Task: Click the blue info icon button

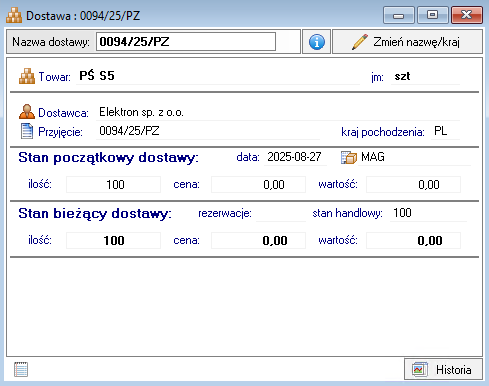Action: 316,42
